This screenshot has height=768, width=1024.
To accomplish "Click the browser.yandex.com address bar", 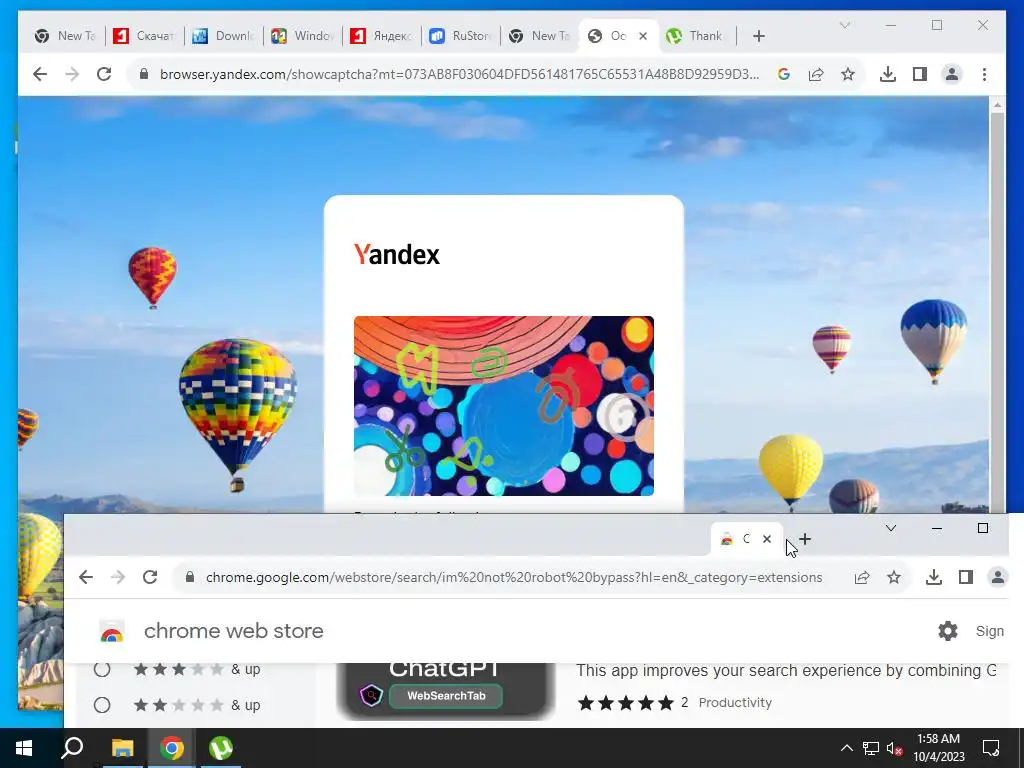I will tap(459, 74).
